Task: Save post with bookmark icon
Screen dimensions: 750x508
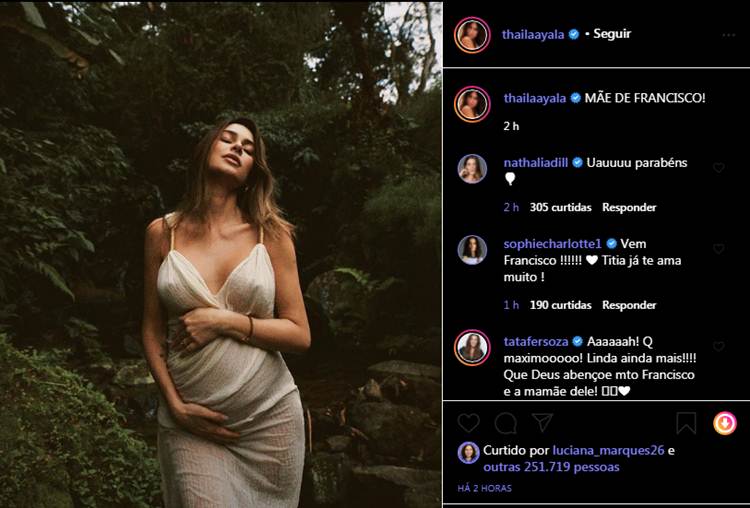Action: [686, 423]
